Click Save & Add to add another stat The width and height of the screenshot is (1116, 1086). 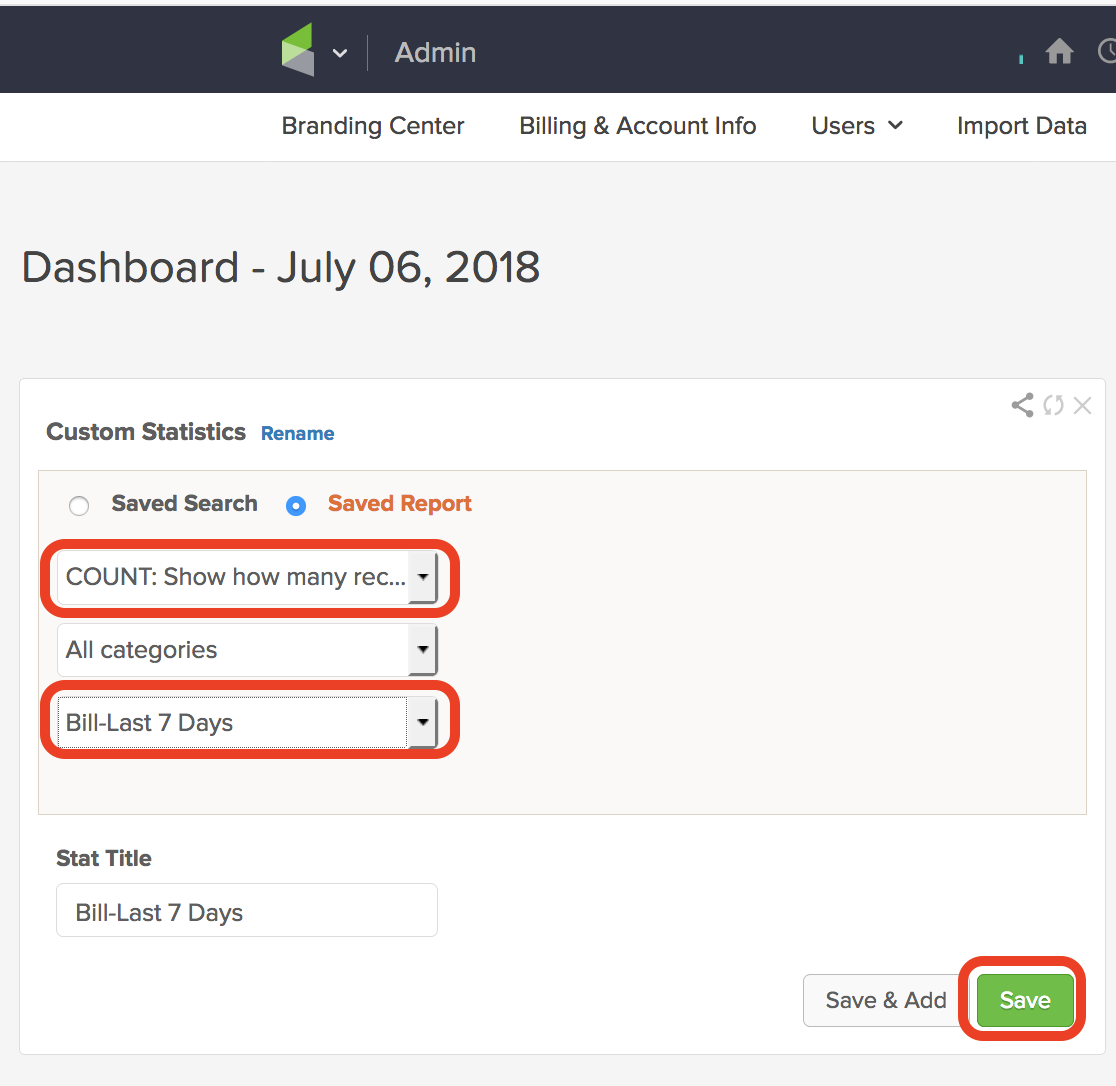point(885,1000)
